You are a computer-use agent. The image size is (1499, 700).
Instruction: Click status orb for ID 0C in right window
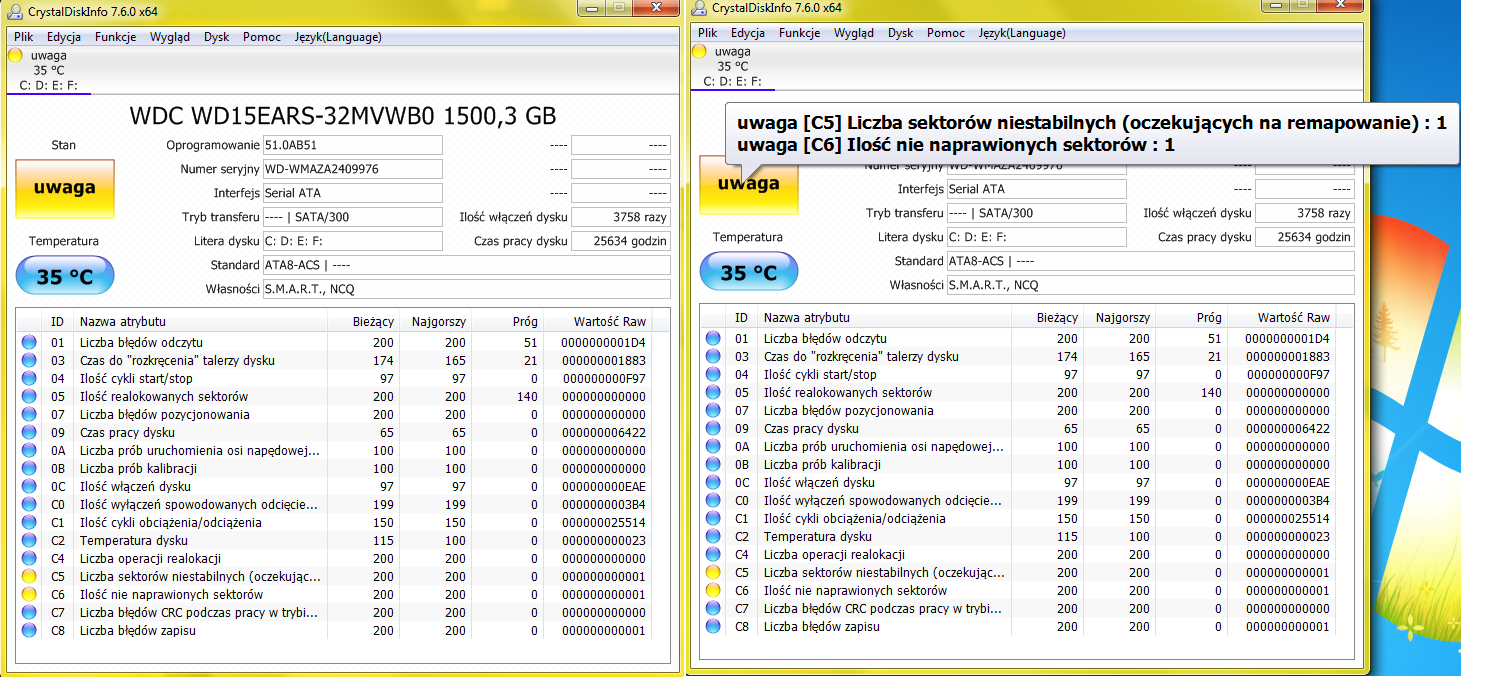point(713,482)
